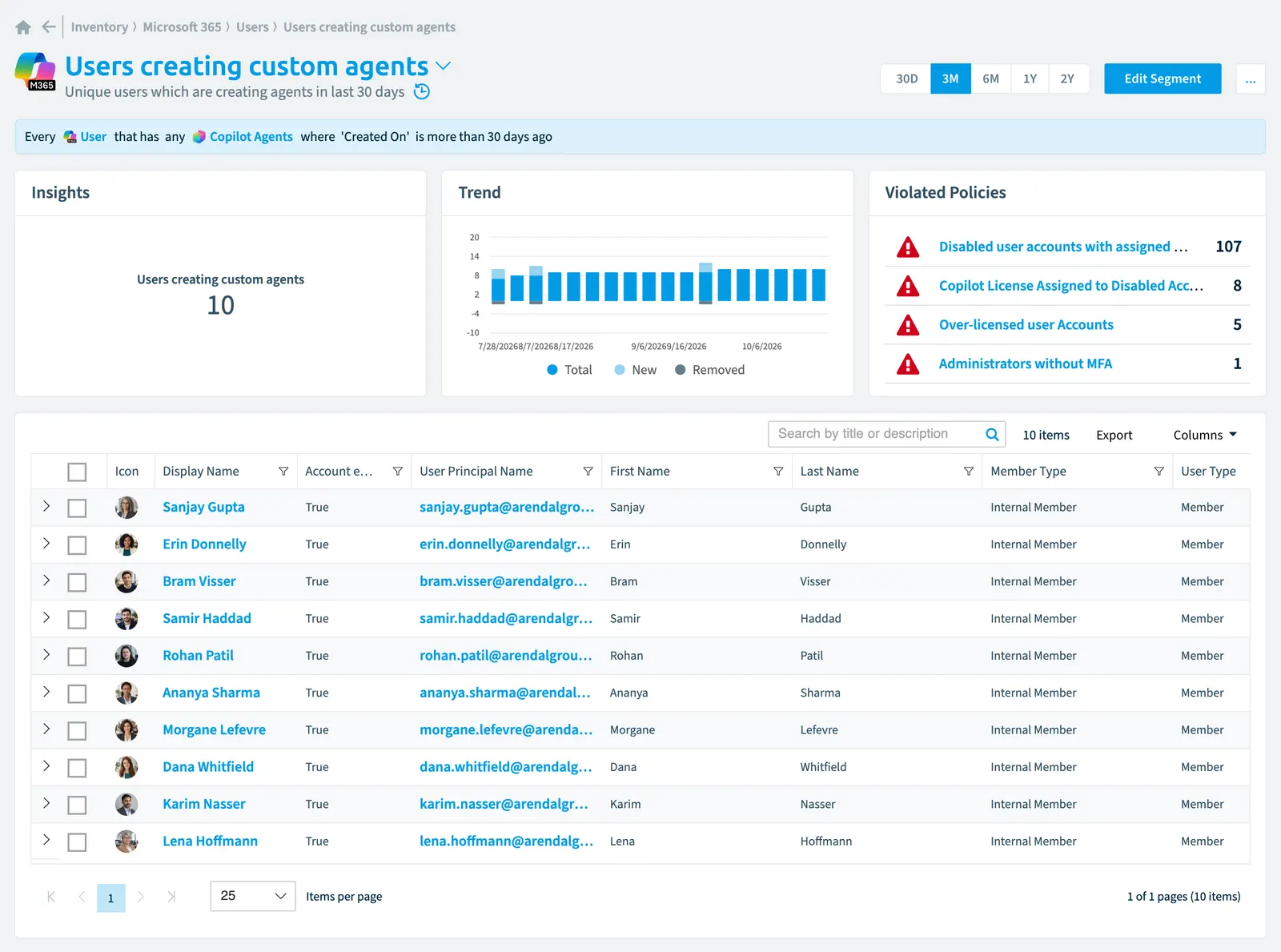The width and height of the screenshot is (1281, 952).
Task: Filter the Last Name column
Action: (x=969, y=472)
